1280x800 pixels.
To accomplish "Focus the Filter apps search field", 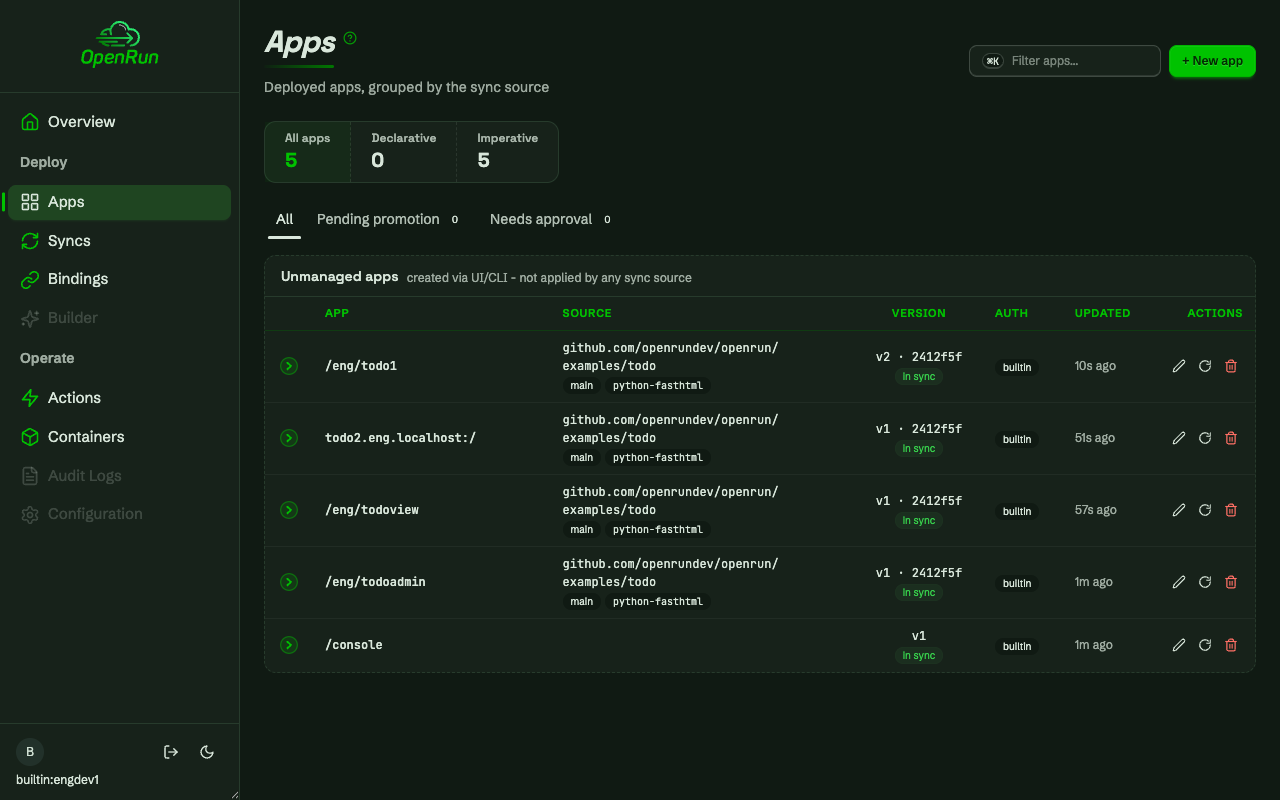I will [x=1065, y=61].
